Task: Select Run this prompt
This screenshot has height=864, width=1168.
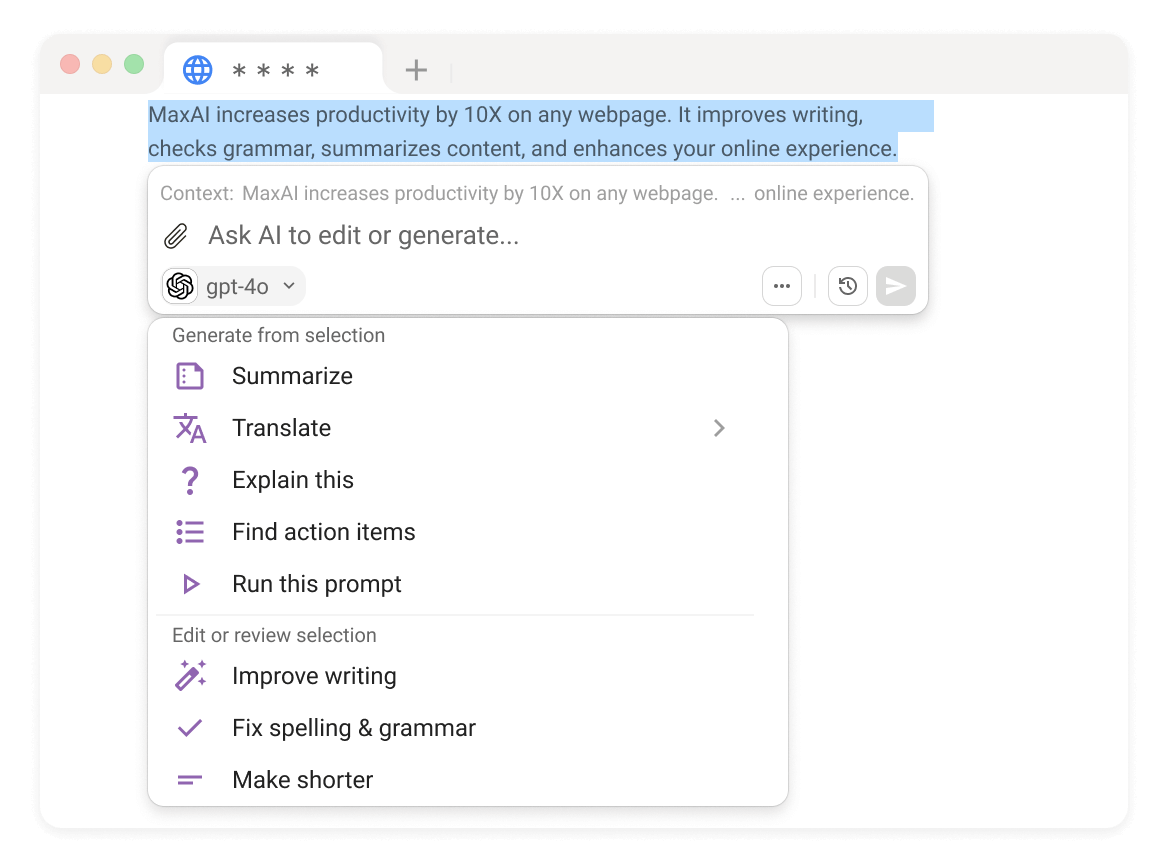Action: (x=468, y=584)
